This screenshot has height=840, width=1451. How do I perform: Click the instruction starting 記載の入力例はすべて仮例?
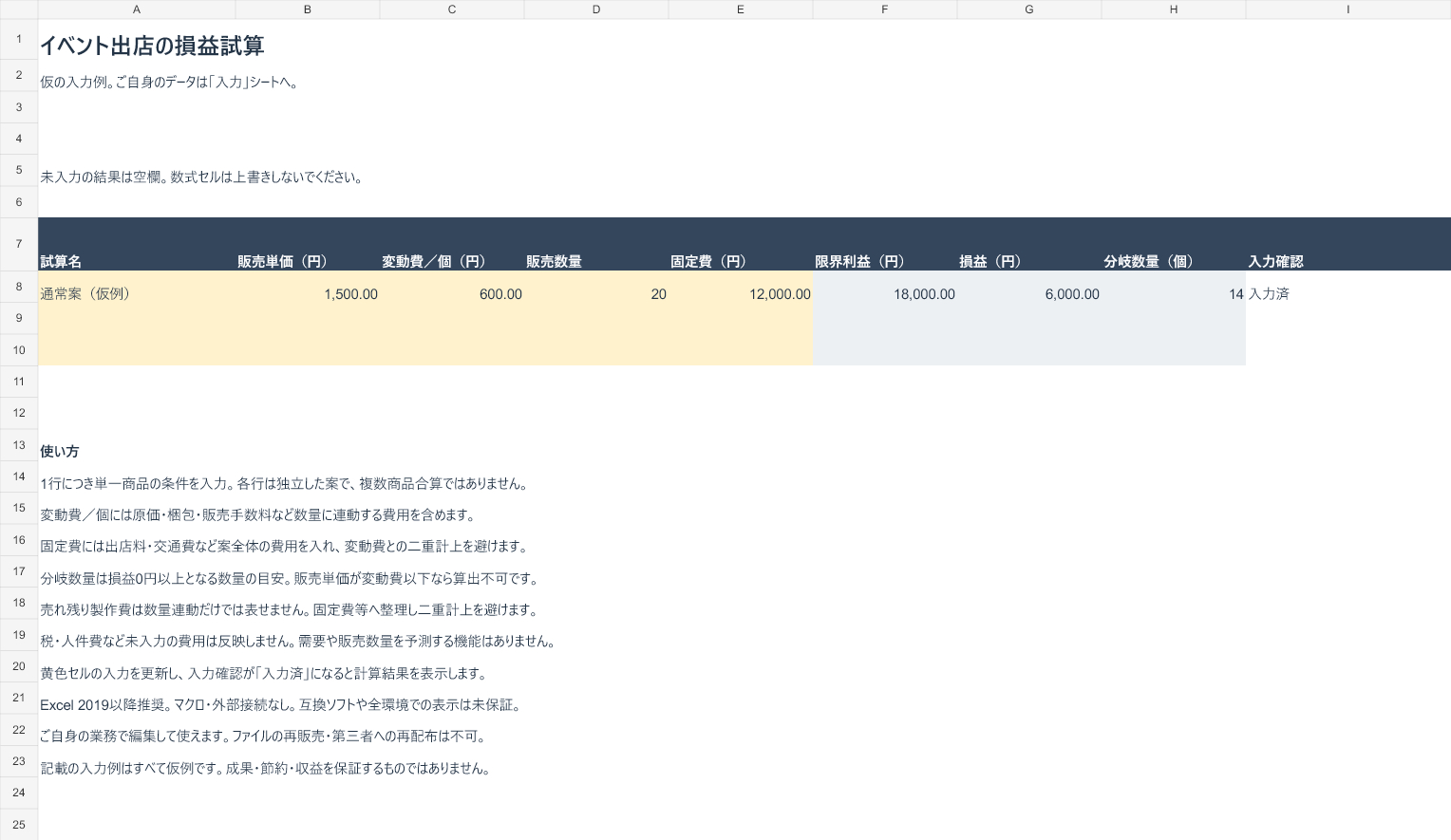pos(266,769)
